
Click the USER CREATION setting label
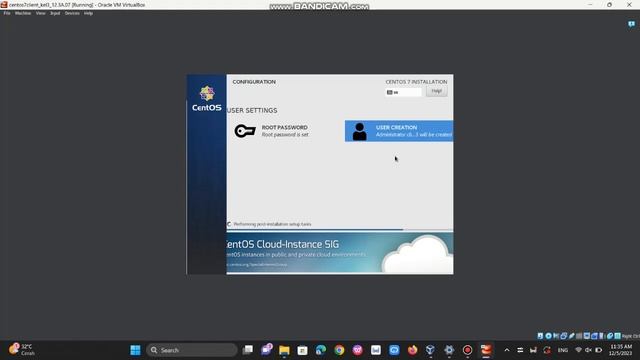(x=396, y=127)
